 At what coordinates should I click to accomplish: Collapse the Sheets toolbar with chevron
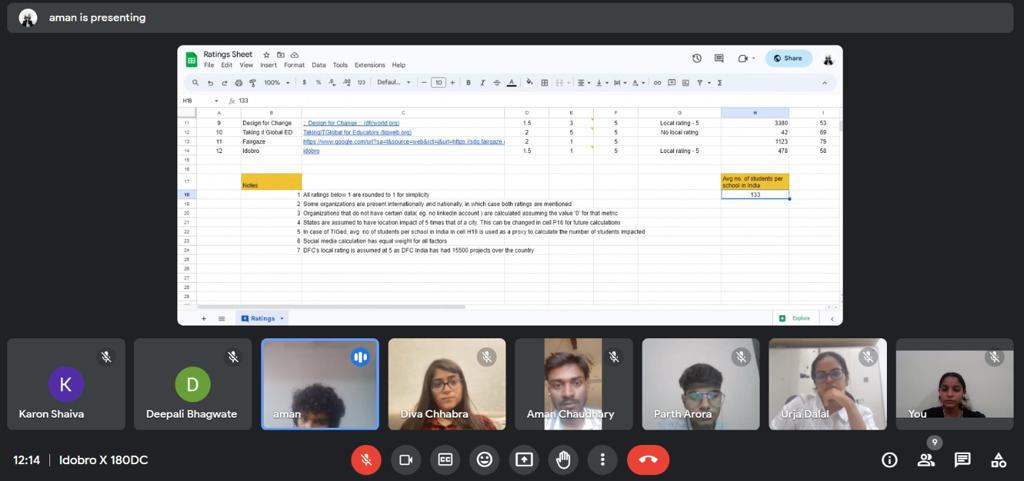(824, 83)
